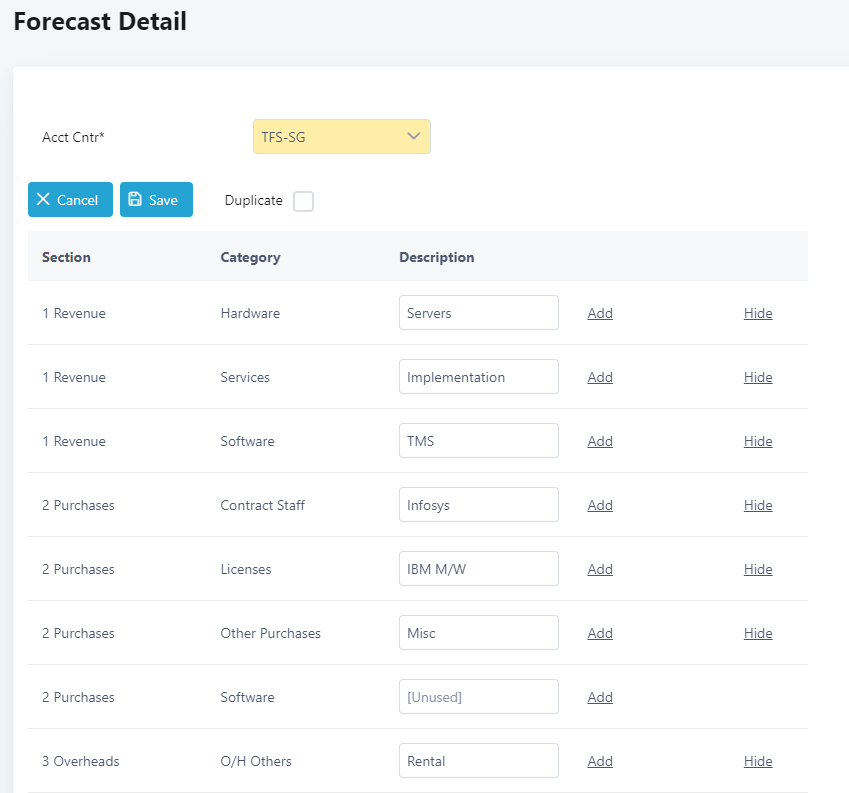This screenshot has height=793, width=849.
Task: Click Add link for Services row
Action: coord(600,377)
